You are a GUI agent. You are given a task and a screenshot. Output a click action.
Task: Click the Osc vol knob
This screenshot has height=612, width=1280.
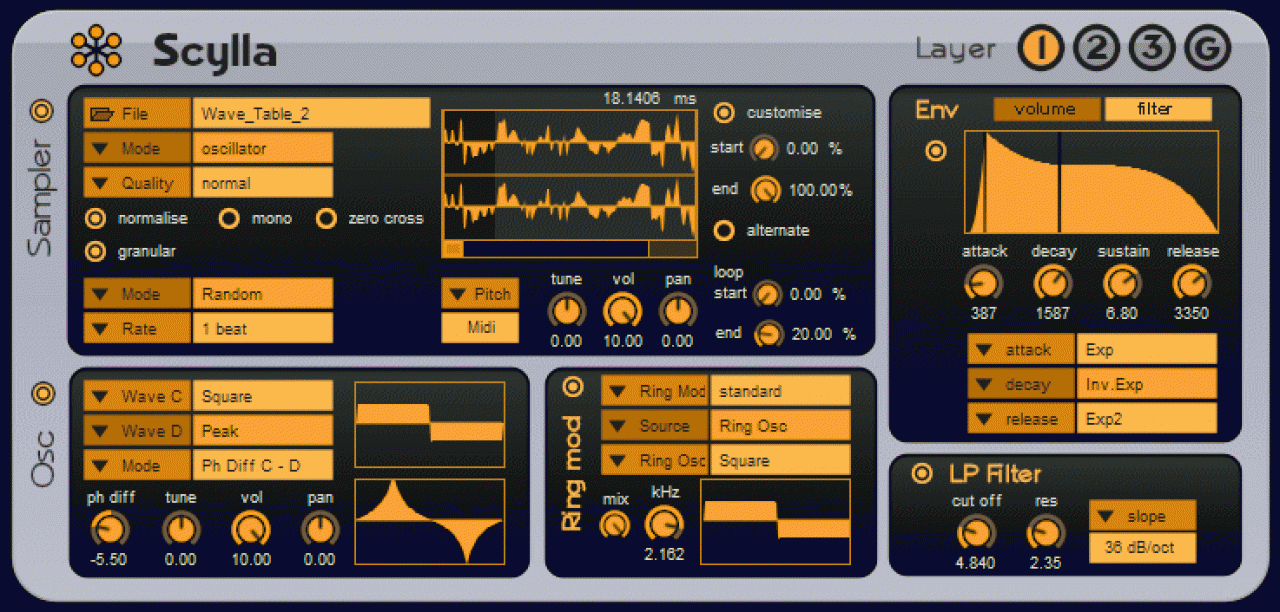point(250,528)
